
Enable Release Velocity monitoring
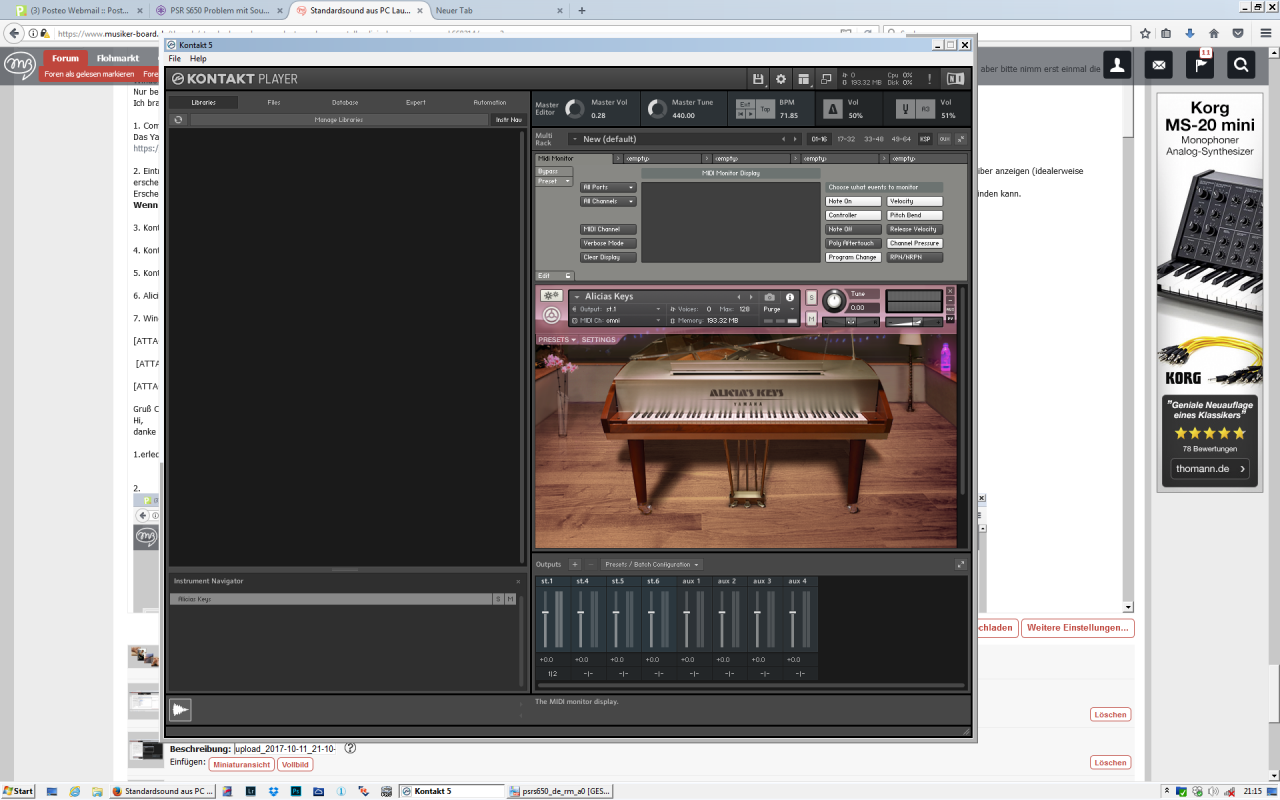[915, 229]
